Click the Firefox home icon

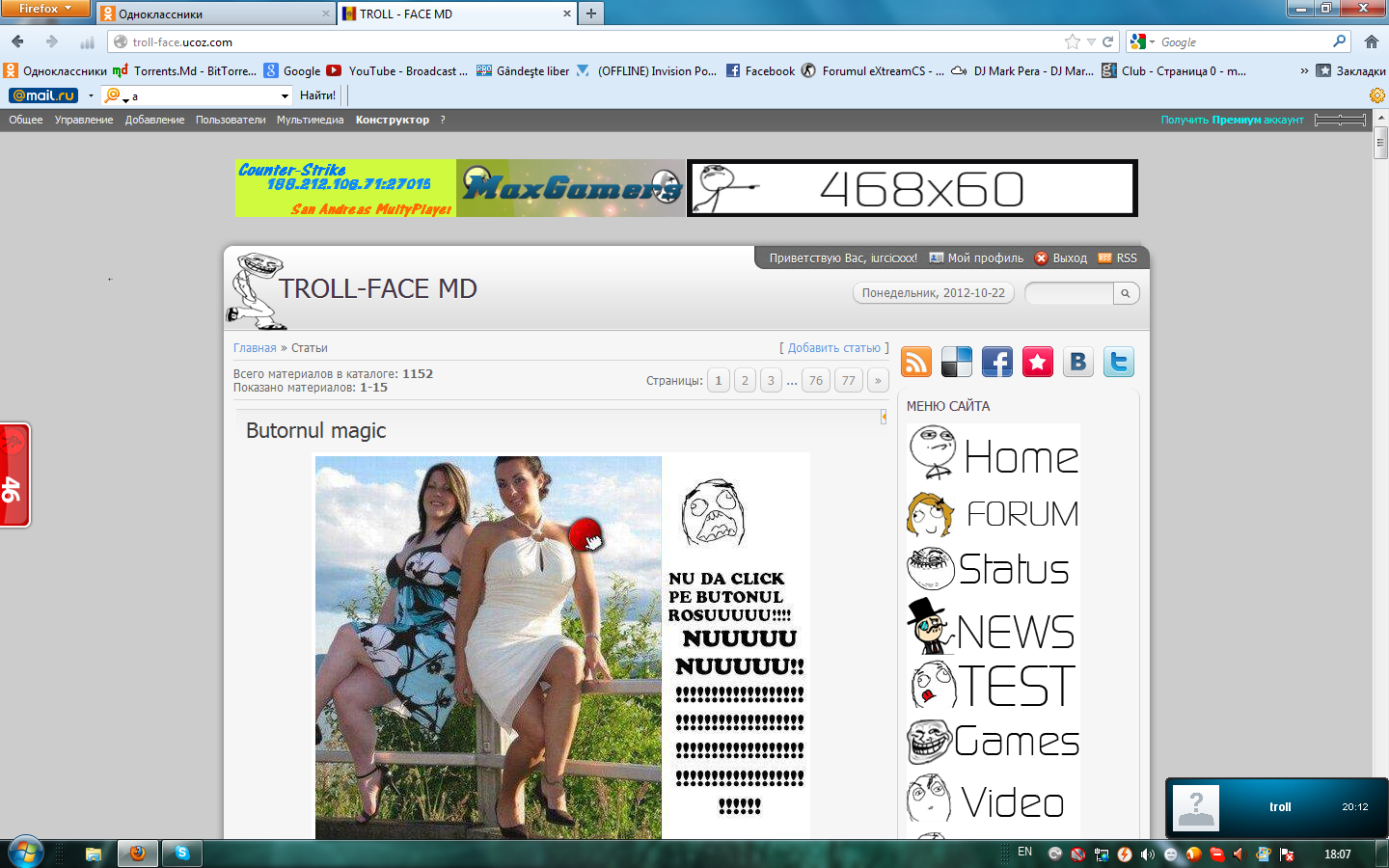click(x=1371, y=41)
